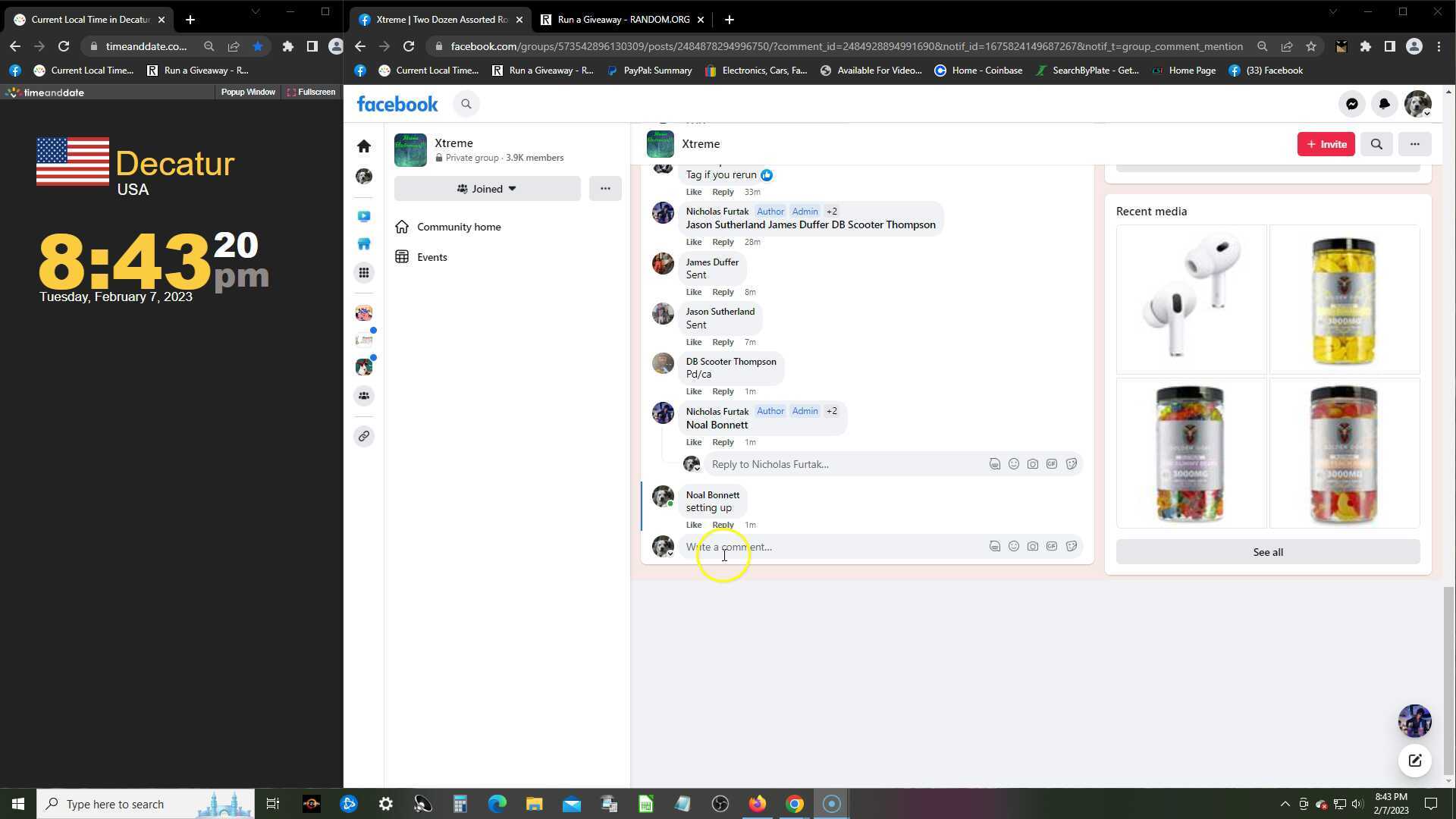Click the GIF icon in Reply to Nicholas Furtak box
This screenshot has height=819, width=1456.
tap(1052, 464)
